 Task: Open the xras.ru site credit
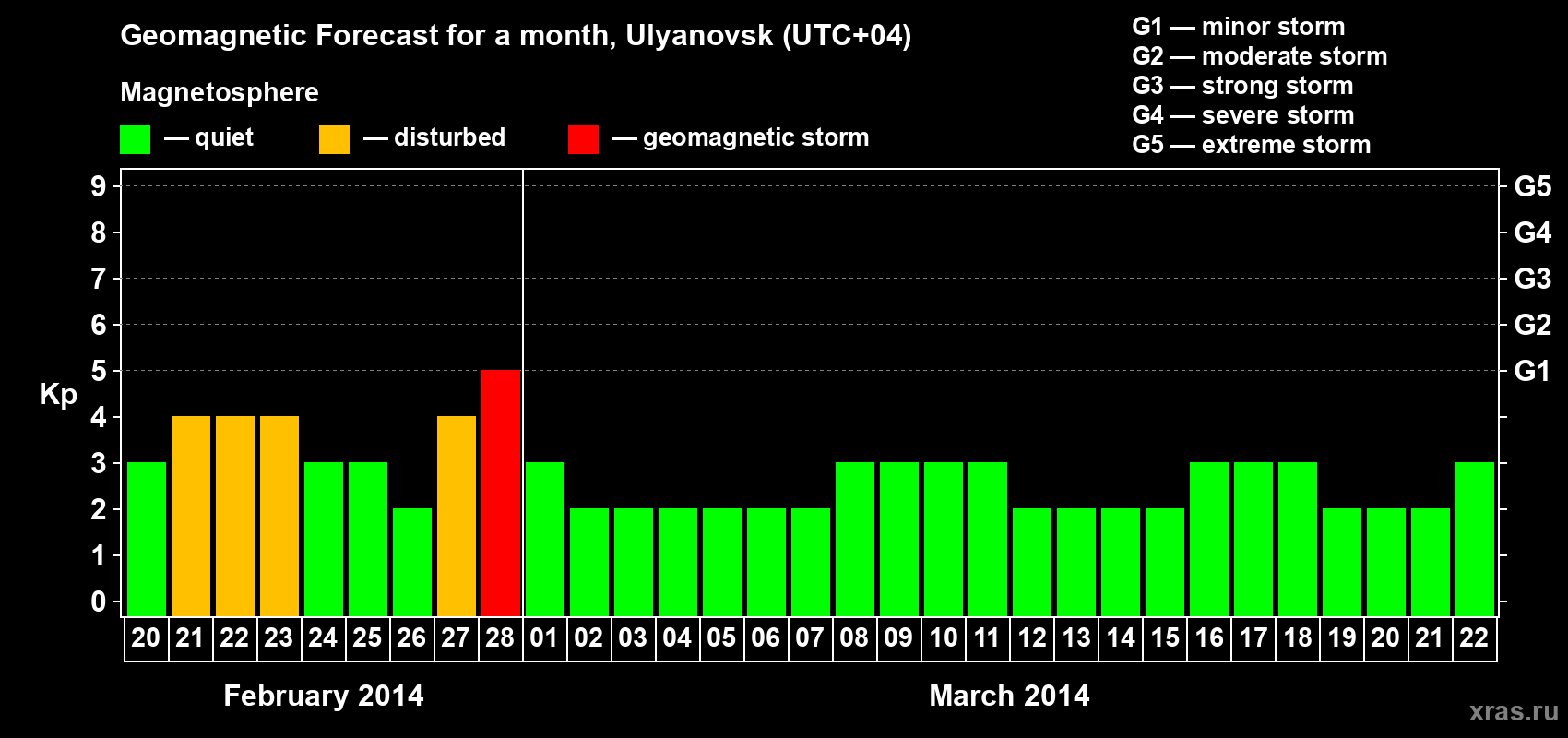[1514, 711]
